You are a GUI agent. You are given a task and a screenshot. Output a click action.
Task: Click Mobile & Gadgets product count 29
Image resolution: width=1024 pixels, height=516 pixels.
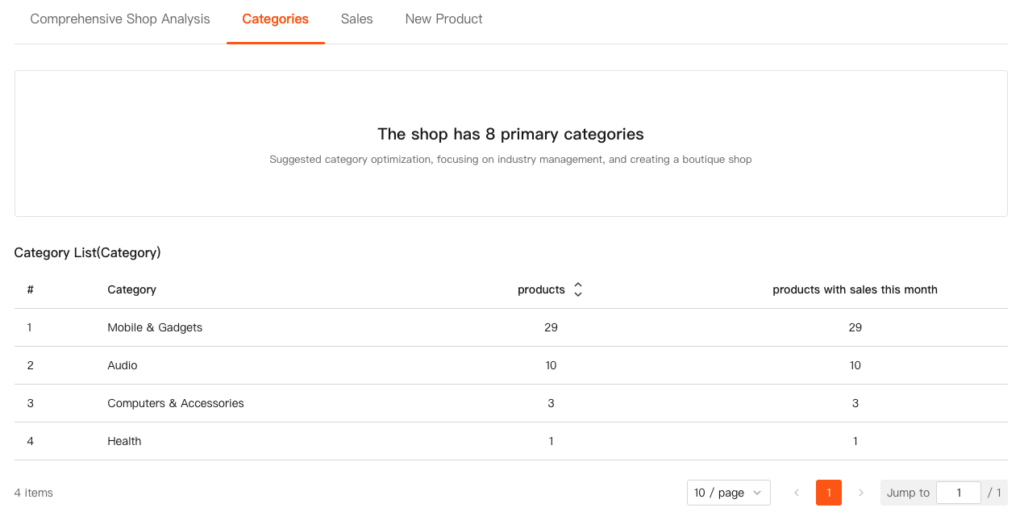pyautogui.click(x=551, y=328)
